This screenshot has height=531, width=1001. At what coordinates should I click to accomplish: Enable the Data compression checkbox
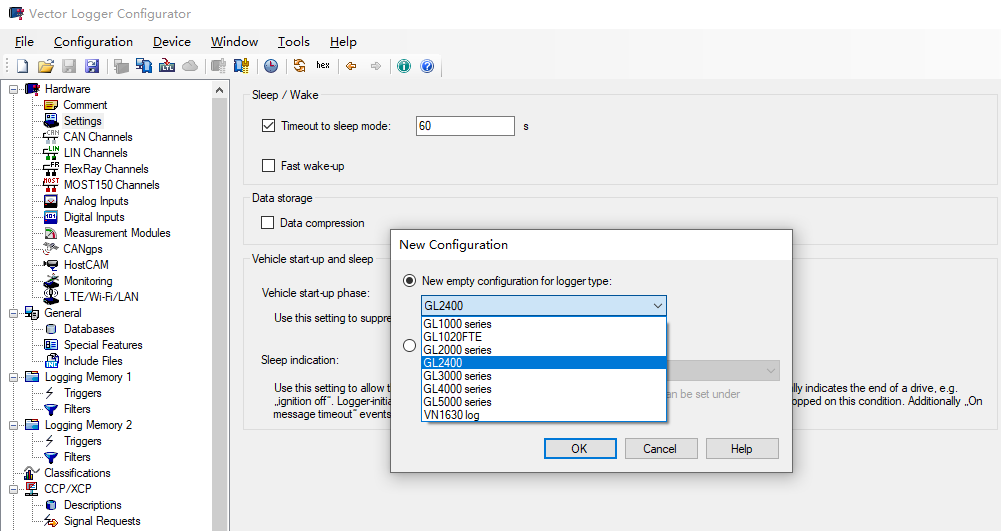pyautogui.click(x=268, y=223)
